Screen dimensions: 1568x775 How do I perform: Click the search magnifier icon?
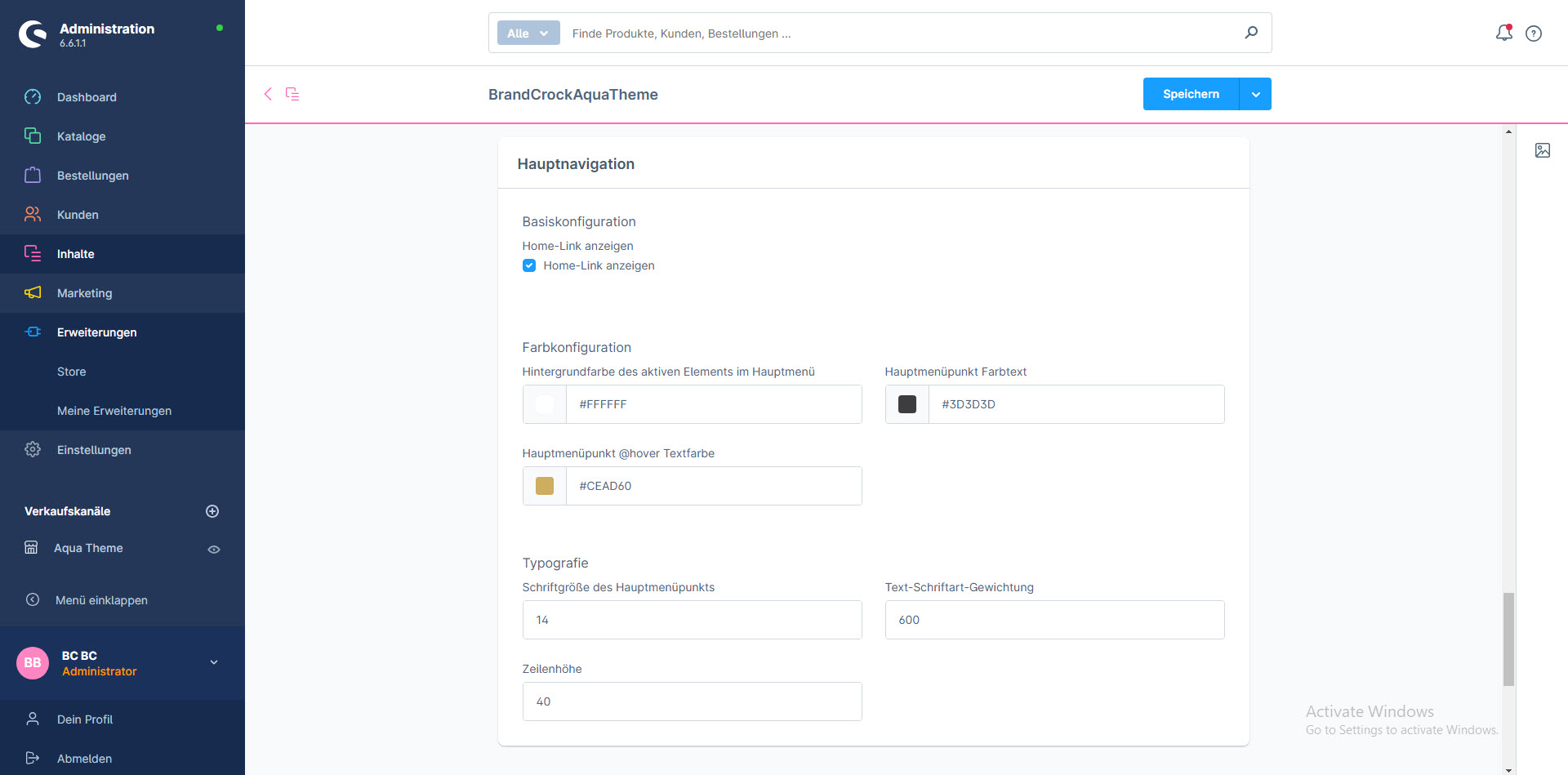[x=1251, y=33]
